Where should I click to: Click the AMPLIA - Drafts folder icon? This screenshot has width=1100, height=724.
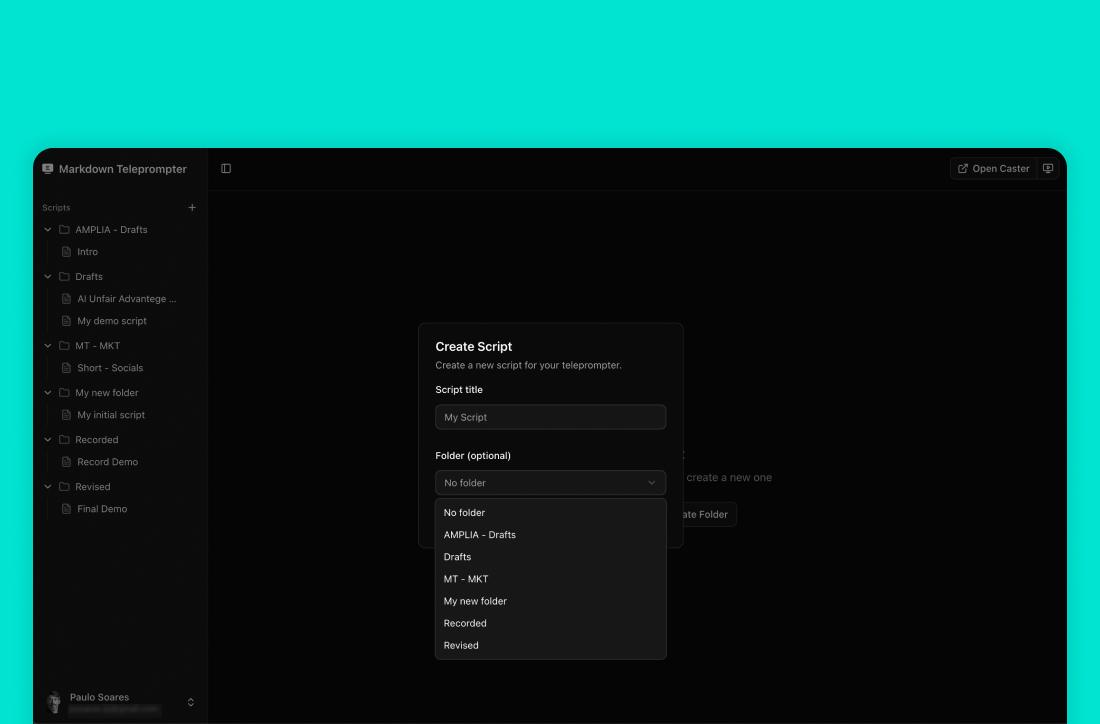point(63,229)
